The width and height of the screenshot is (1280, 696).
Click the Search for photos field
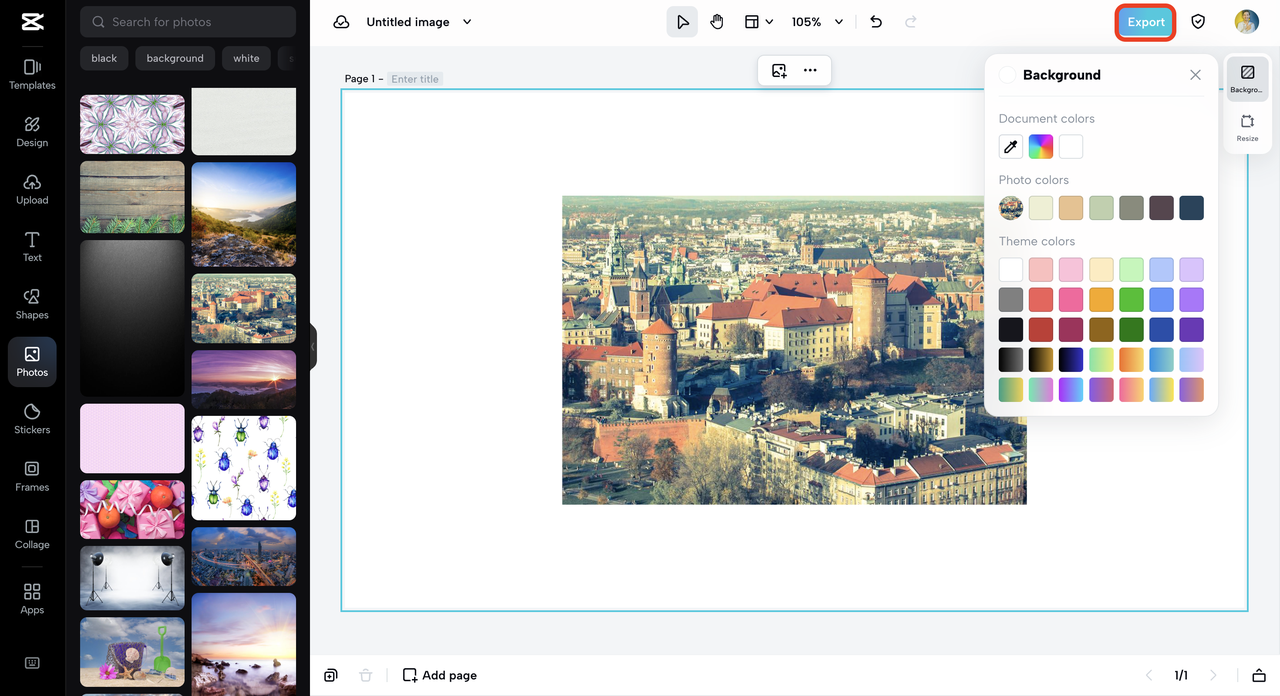click(188, 22)
